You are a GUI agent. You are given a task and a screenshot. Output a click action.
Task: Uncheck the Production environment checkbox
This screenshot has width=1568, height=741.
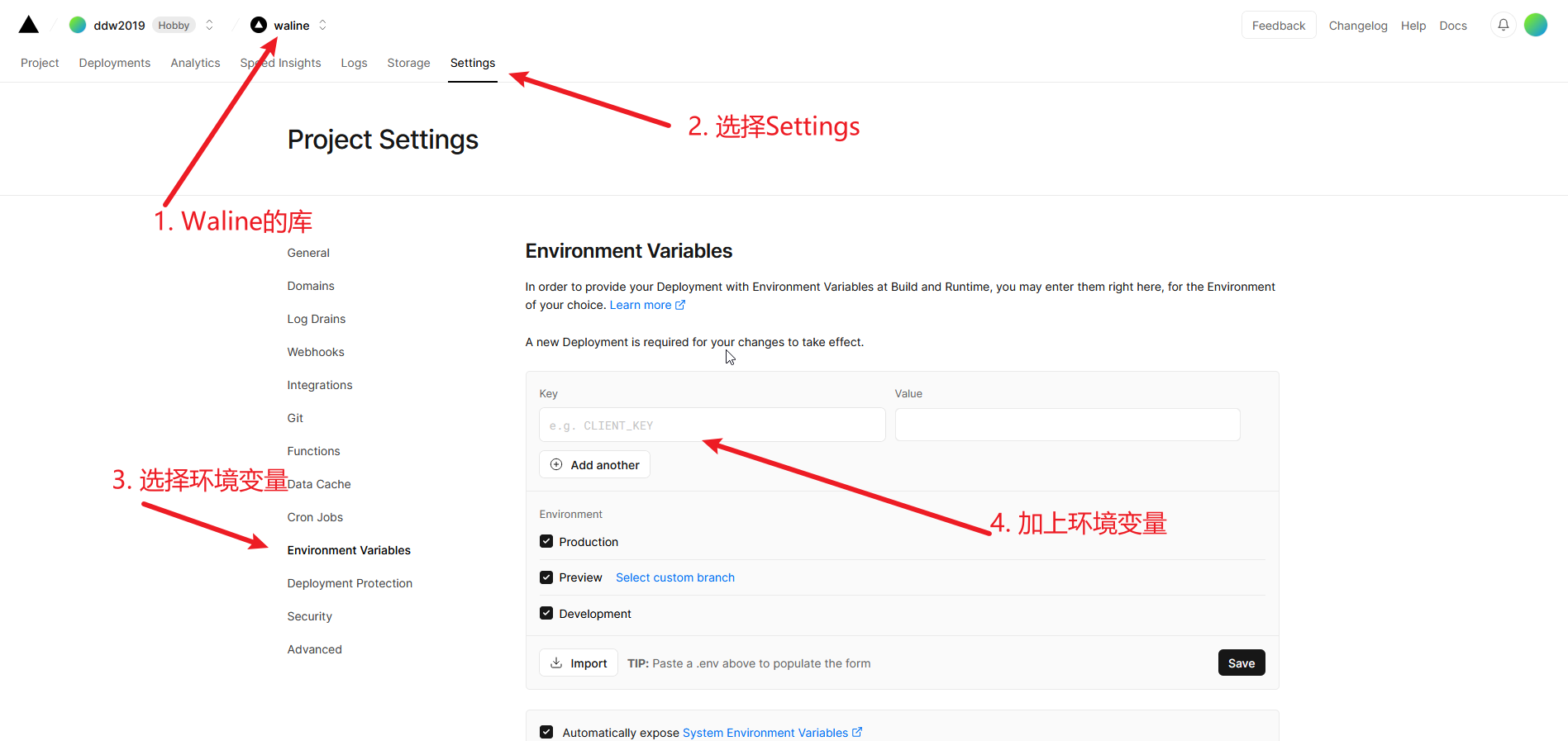[546, 542]
